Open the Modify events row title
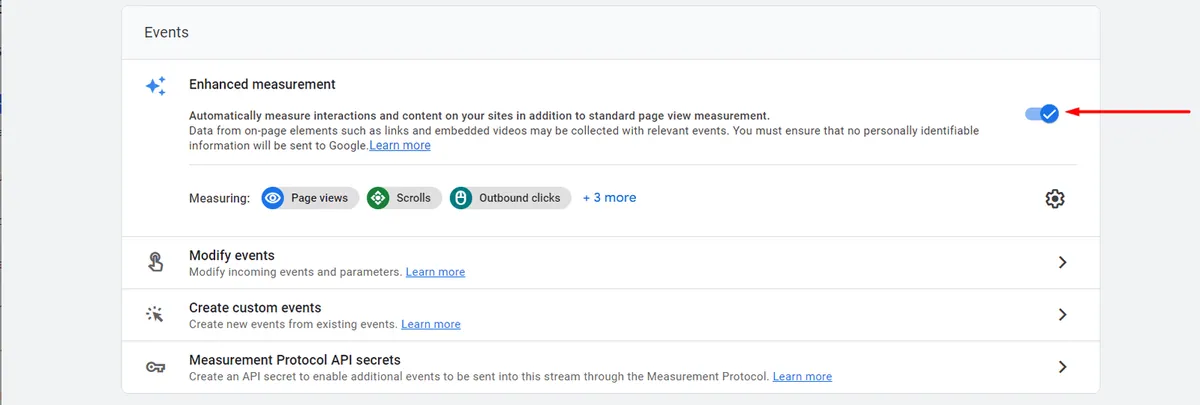The image size is (1200, 405). click(x=232, y=255)
